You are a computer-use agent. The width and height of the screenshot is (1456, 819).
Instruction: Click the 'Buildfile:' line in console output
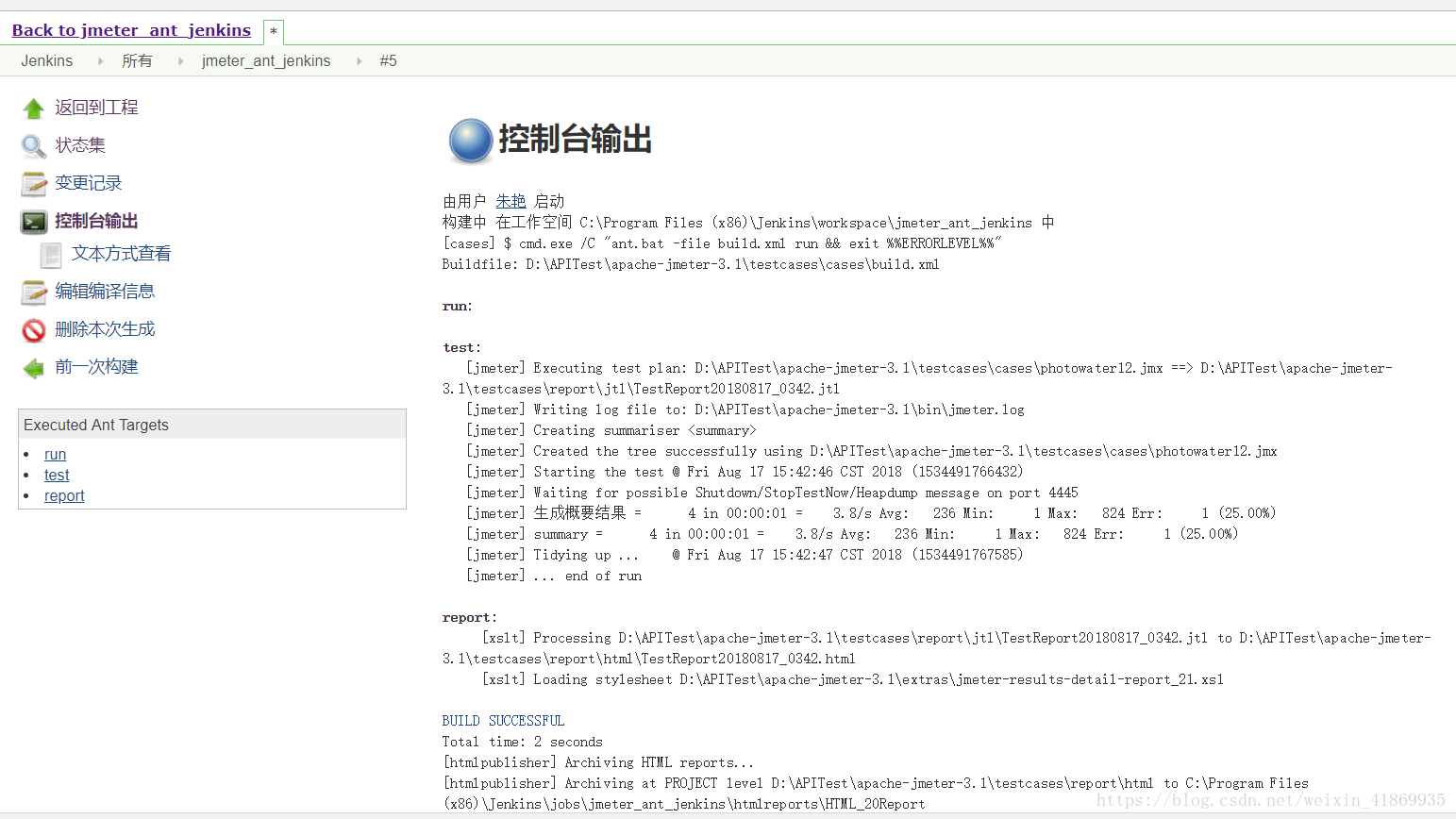pyautogui.click(x=691, y=264)
